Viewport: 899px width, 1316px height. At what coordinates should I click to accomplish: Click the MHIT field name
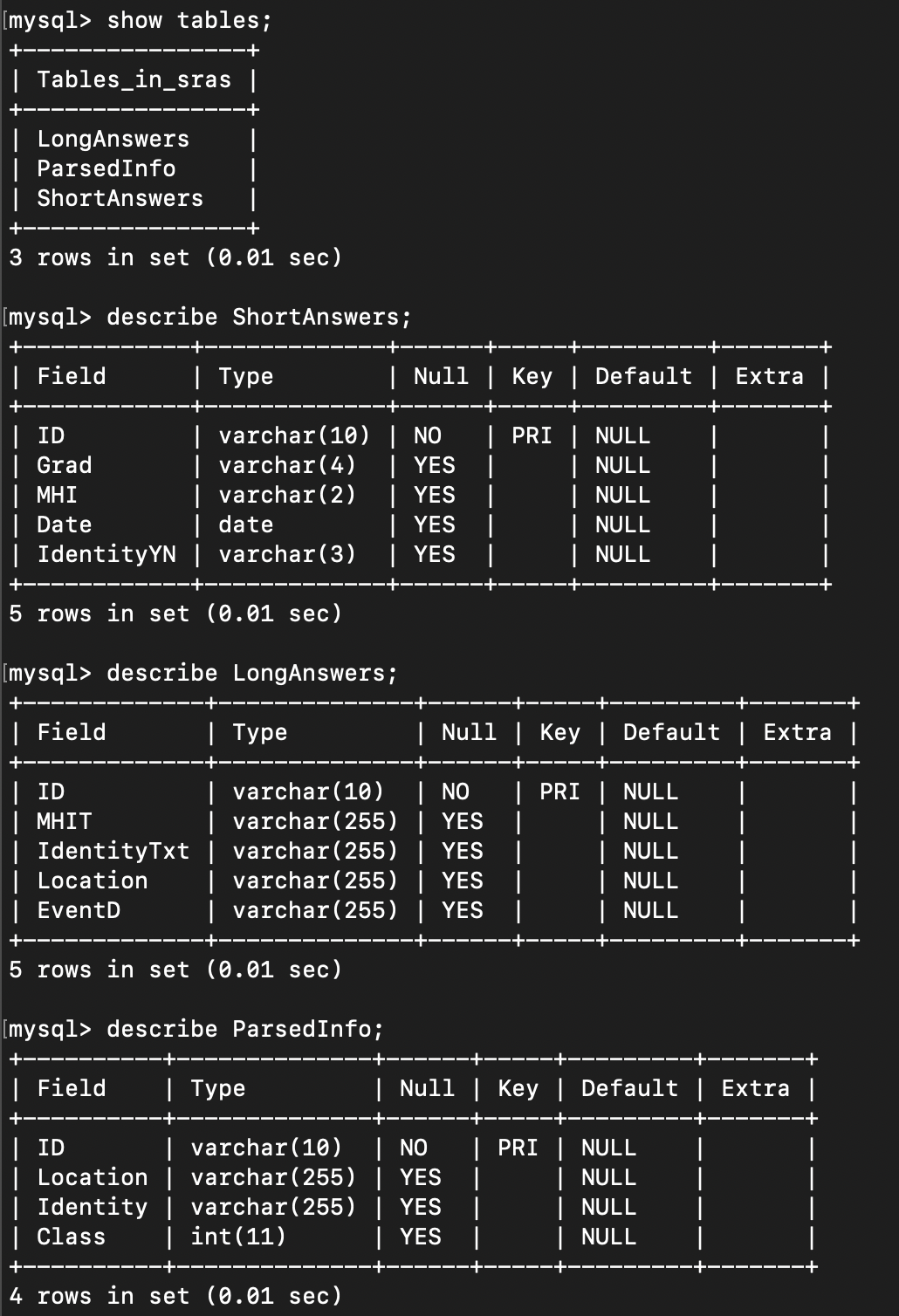(x=65, y=822)
